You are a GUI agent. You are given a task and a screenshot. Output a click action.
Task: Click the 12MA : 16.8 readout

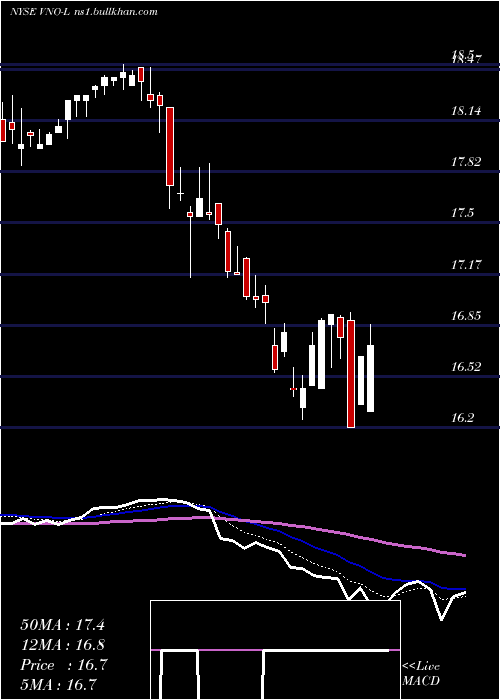(62, 645)
